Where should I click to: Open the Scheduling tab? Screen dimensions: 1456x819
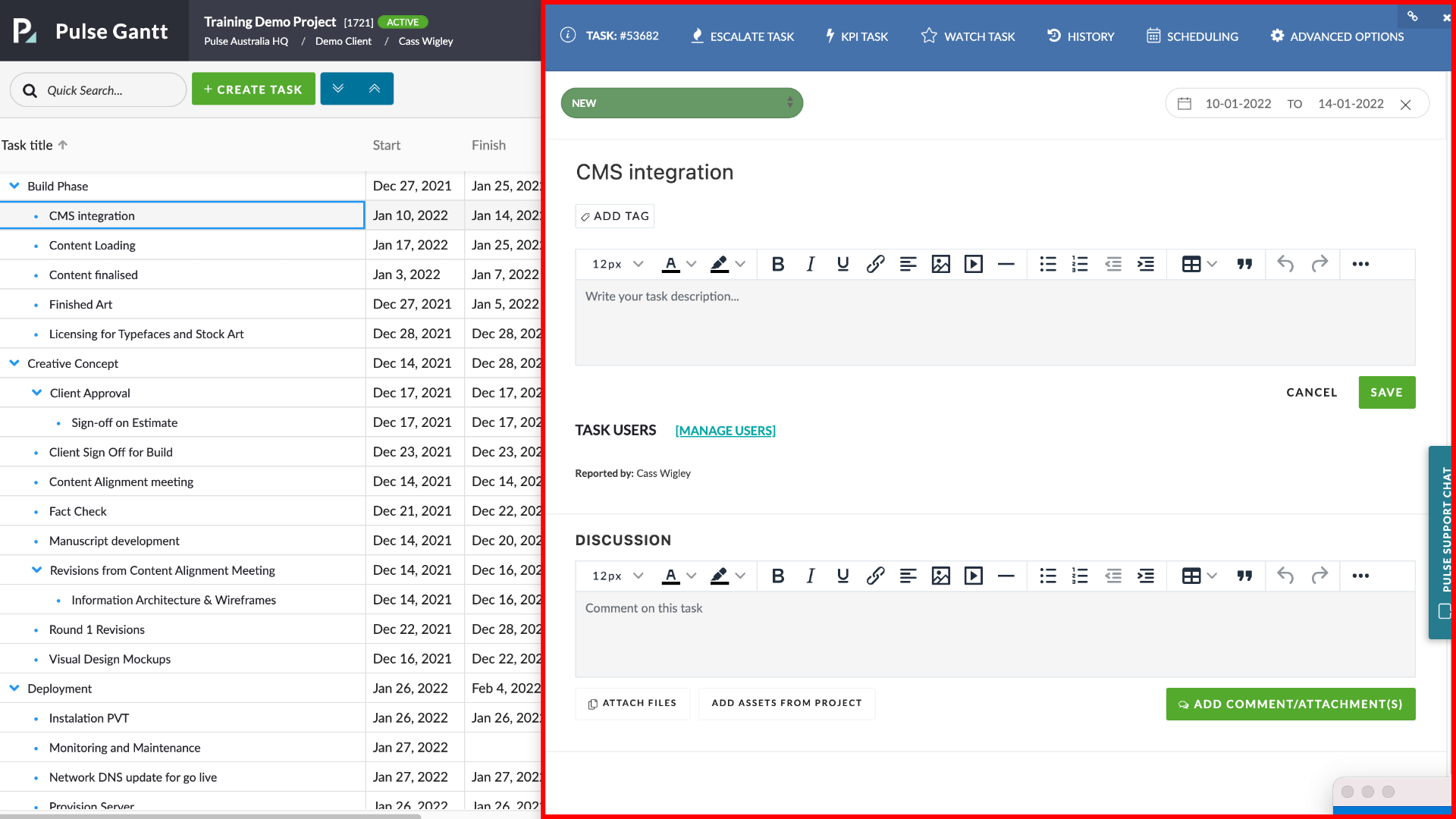tap(1192, 36)
